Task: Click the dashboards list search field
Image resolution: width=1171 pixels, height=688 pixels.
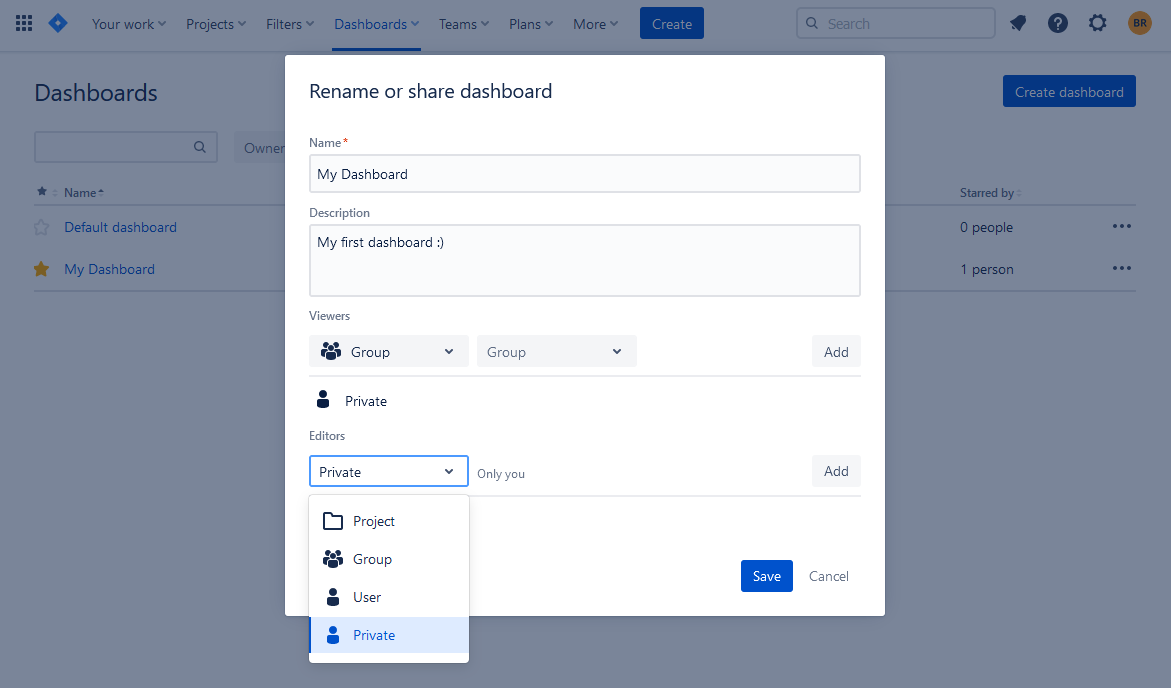Action: [x=125, y=147]
